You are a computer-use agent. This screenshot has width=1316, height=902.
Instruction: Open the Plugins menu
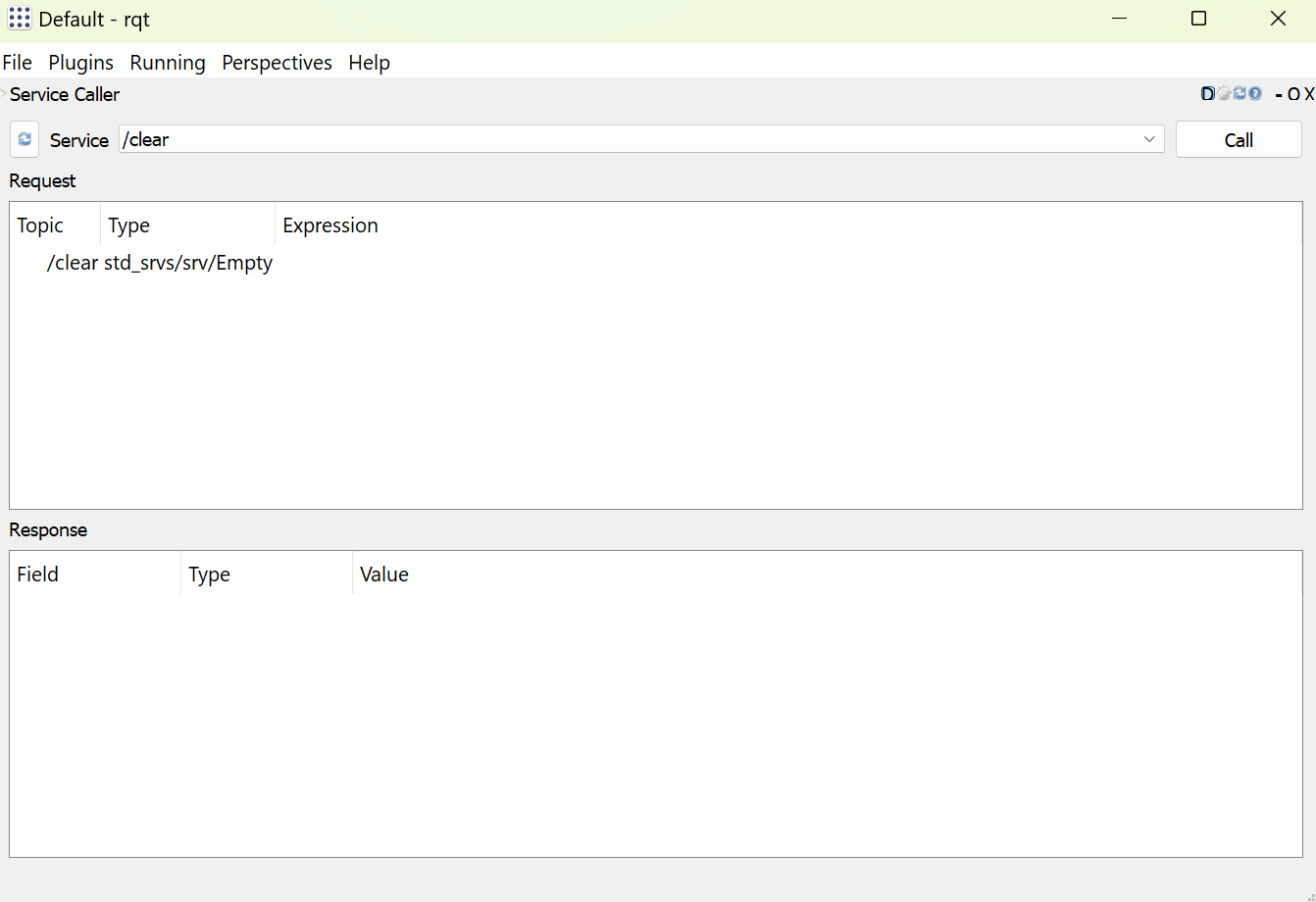[80, 63]
